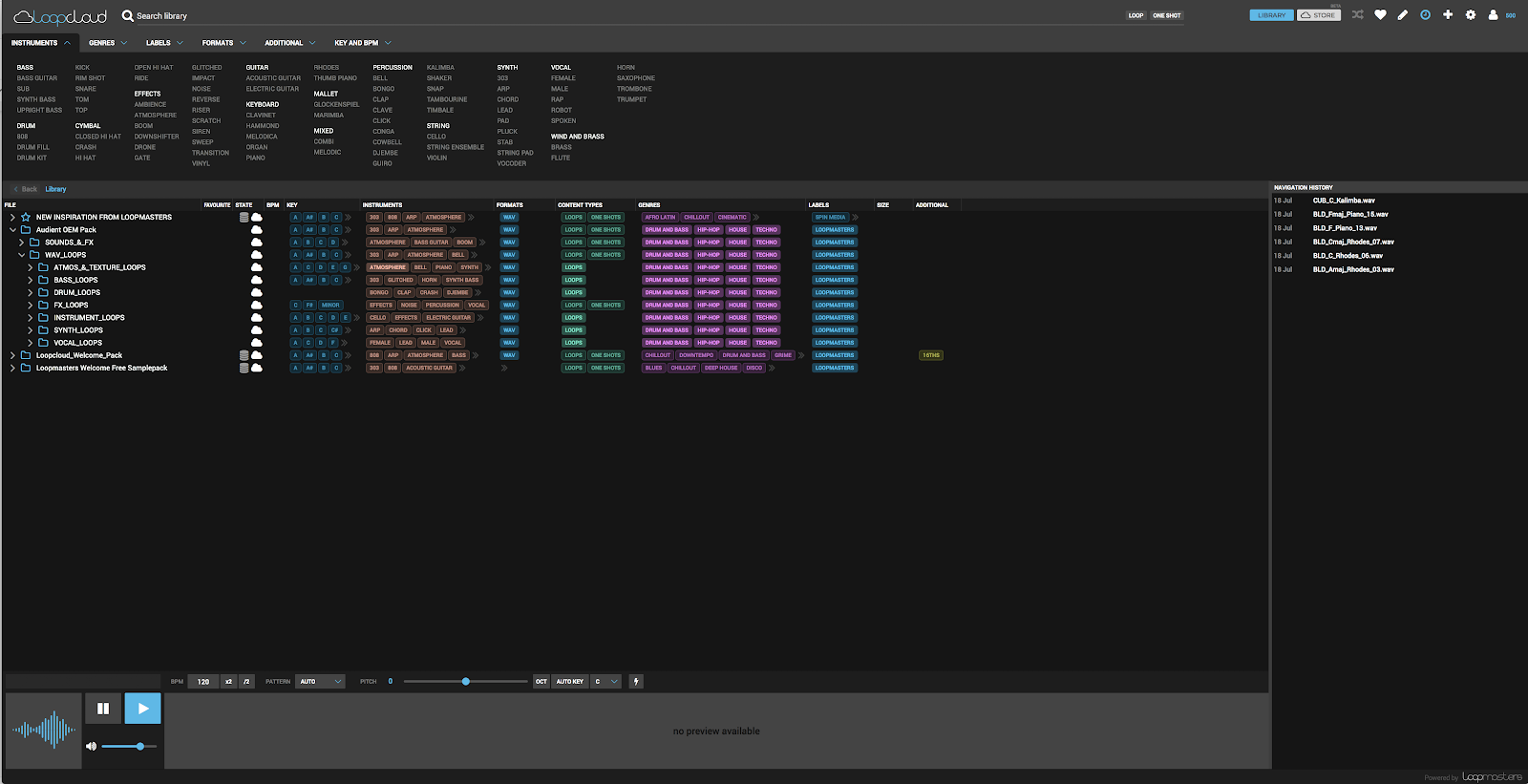
Task: Toggle the x2 BPM multiplier
Action: 228,682
